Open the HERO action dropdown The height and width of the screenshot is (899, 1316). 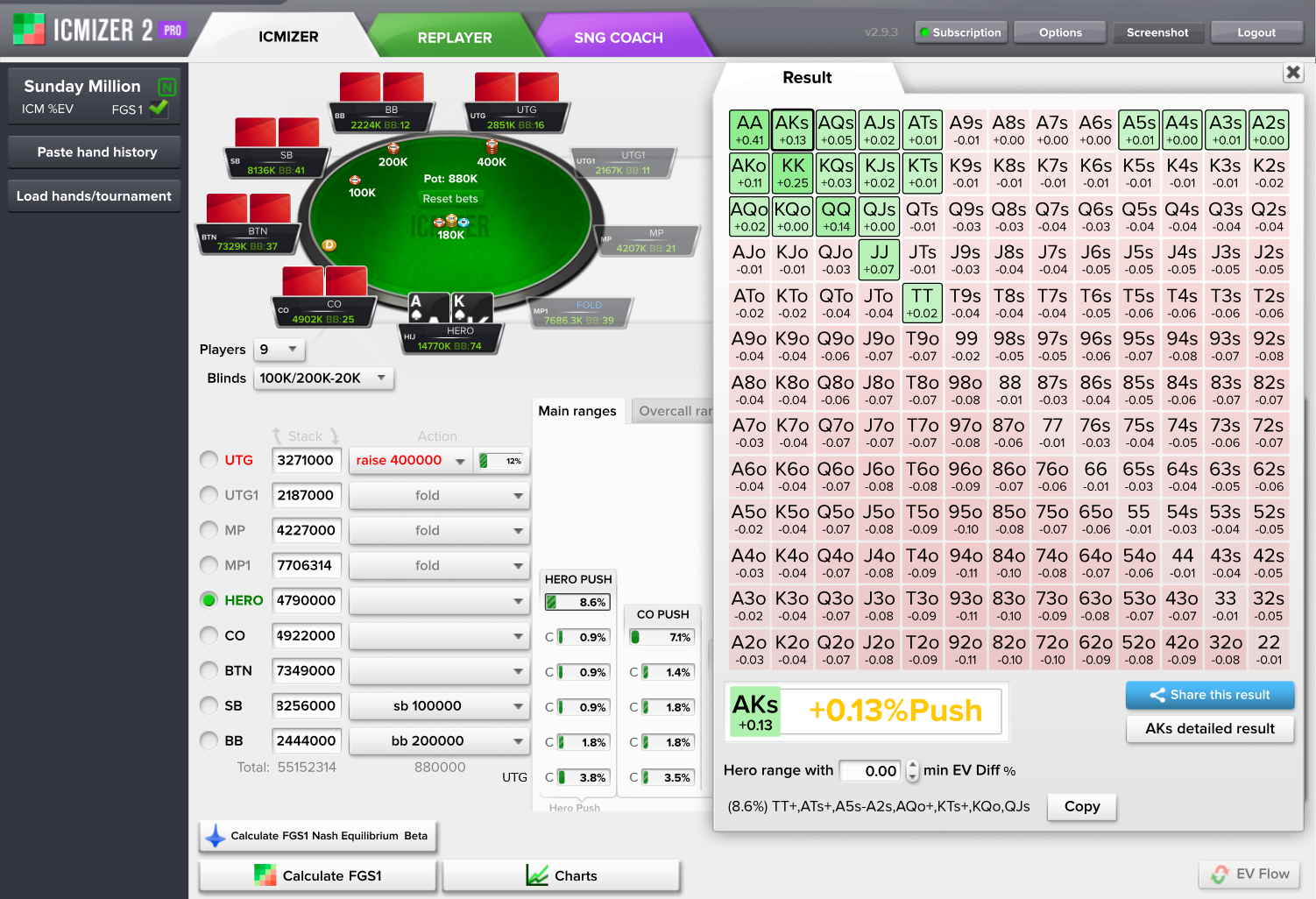(440, 600)
